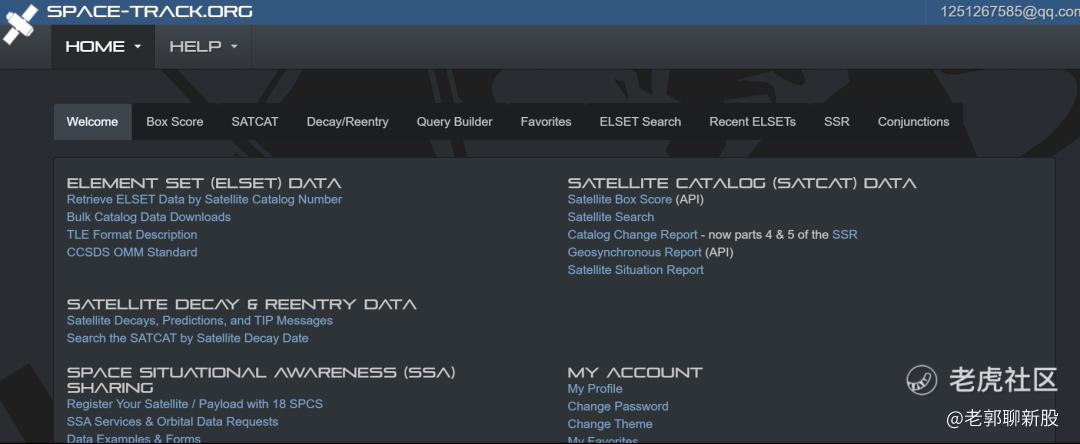Open Satellite Decays, Predictions, and TIP Messages
This screenshot has height=444, width=1080.
200,321
